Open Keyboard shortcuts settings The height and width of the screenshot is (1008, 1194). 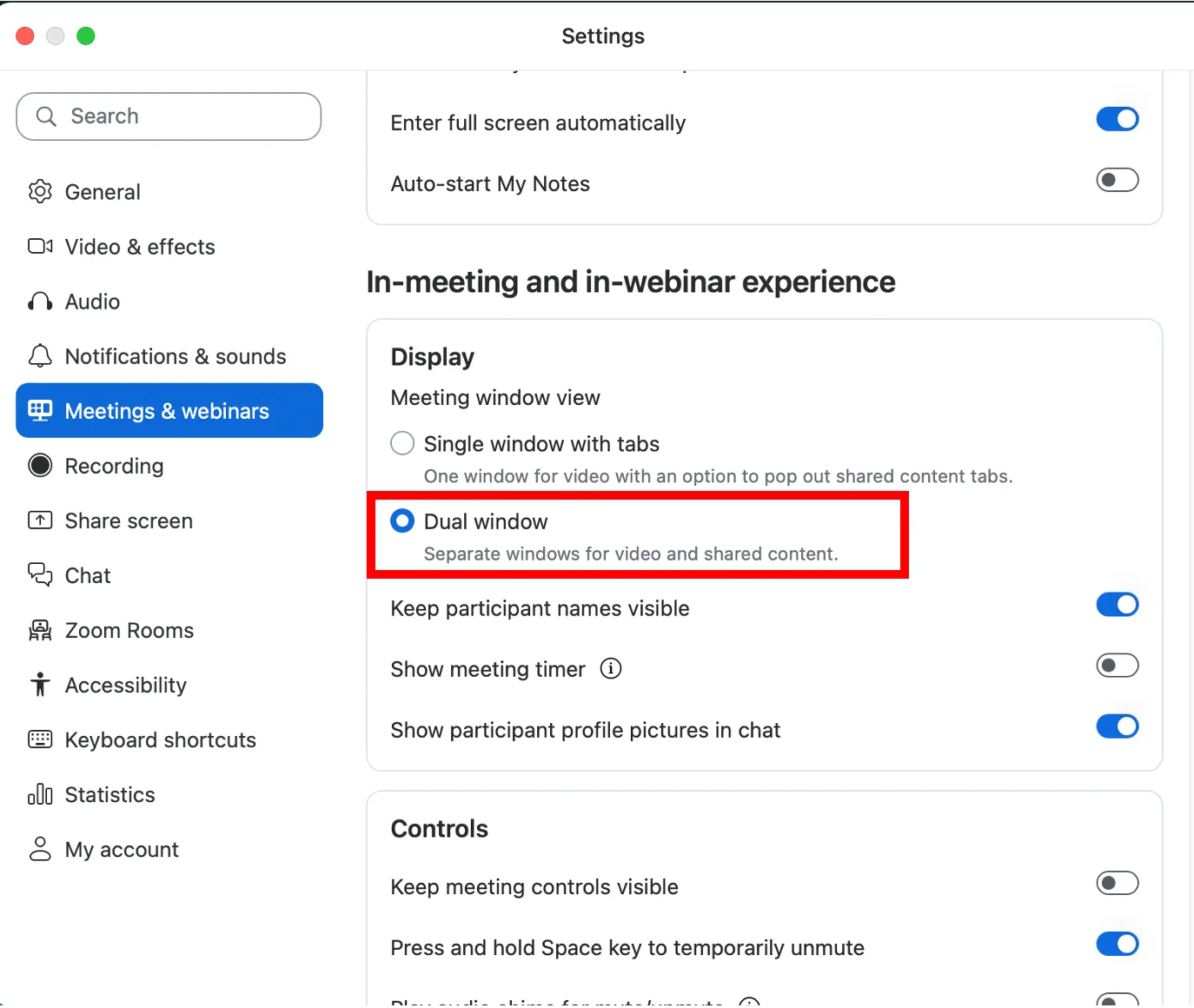[169, 739]
